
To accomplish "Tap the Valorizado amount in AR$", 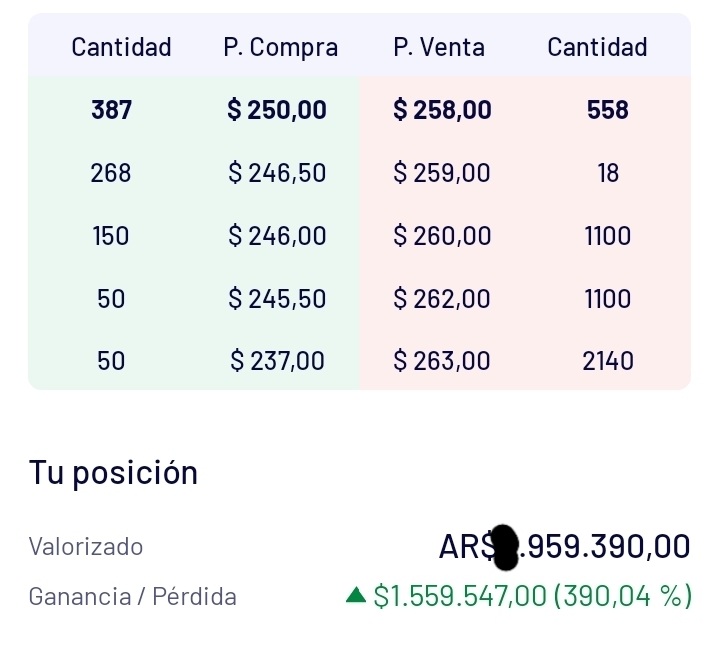I will click(564, 547).
